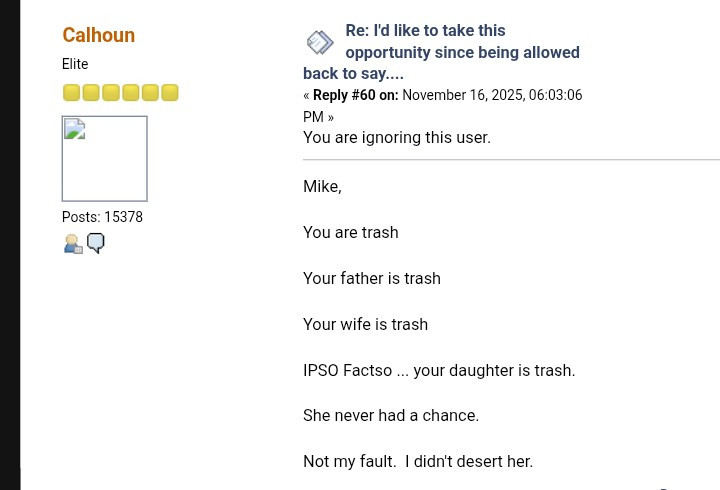
Task: Click the 'IPSO Factso' line of the post
Action: (438, 370)
